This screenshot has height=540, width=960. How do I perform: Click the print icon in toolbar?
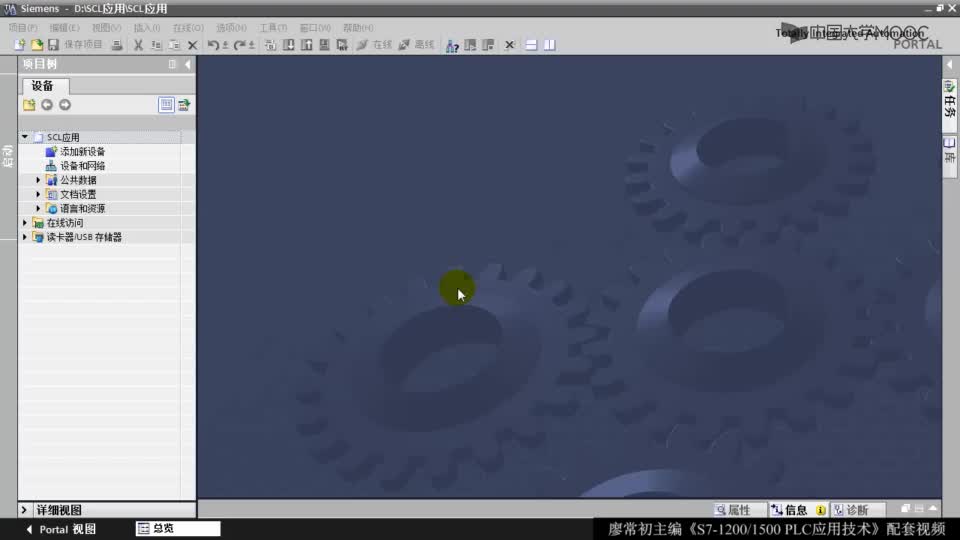[x=117, y=45]
